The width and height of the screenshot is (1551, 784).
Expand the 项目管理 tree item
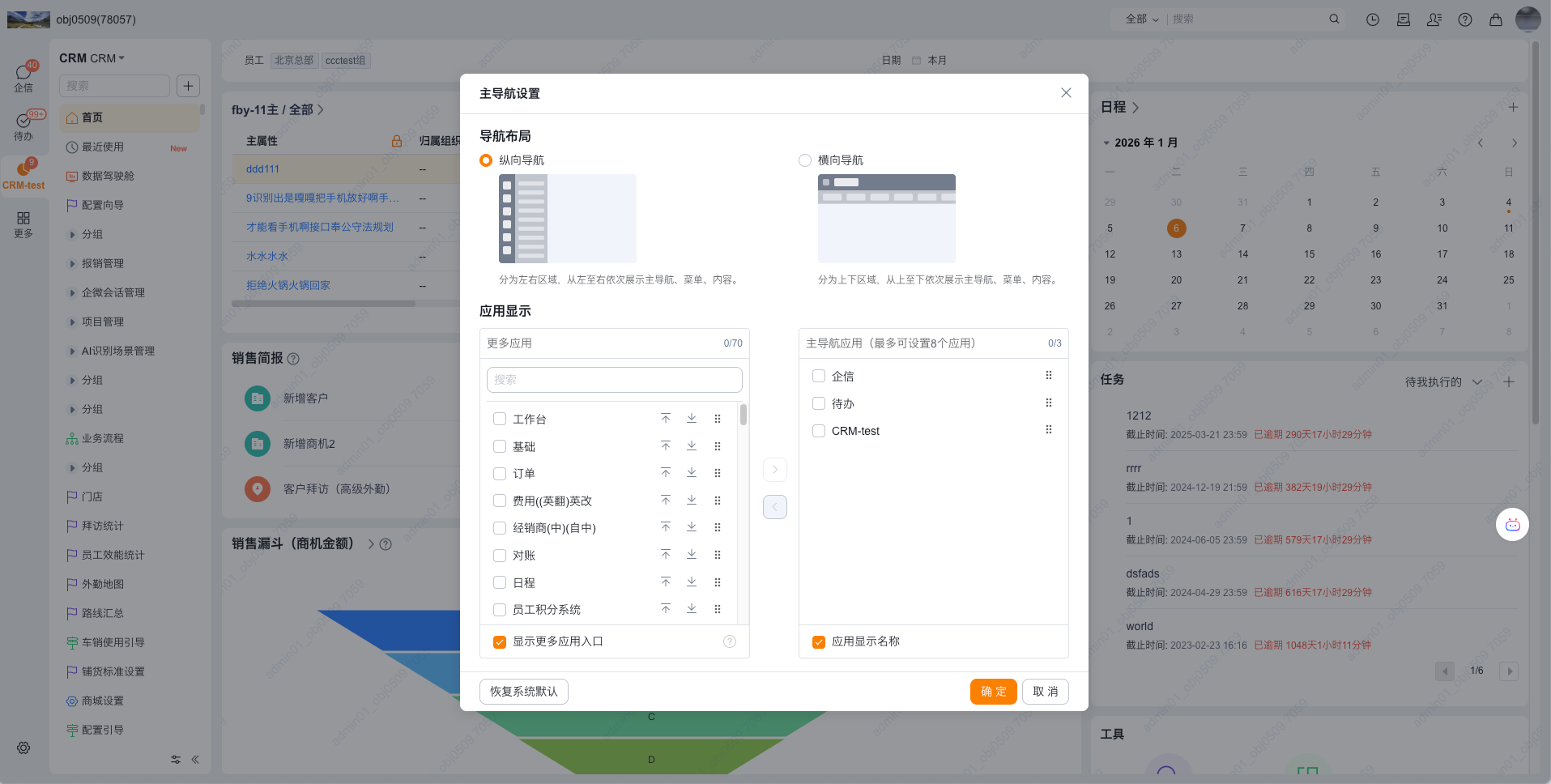point(73,322)
